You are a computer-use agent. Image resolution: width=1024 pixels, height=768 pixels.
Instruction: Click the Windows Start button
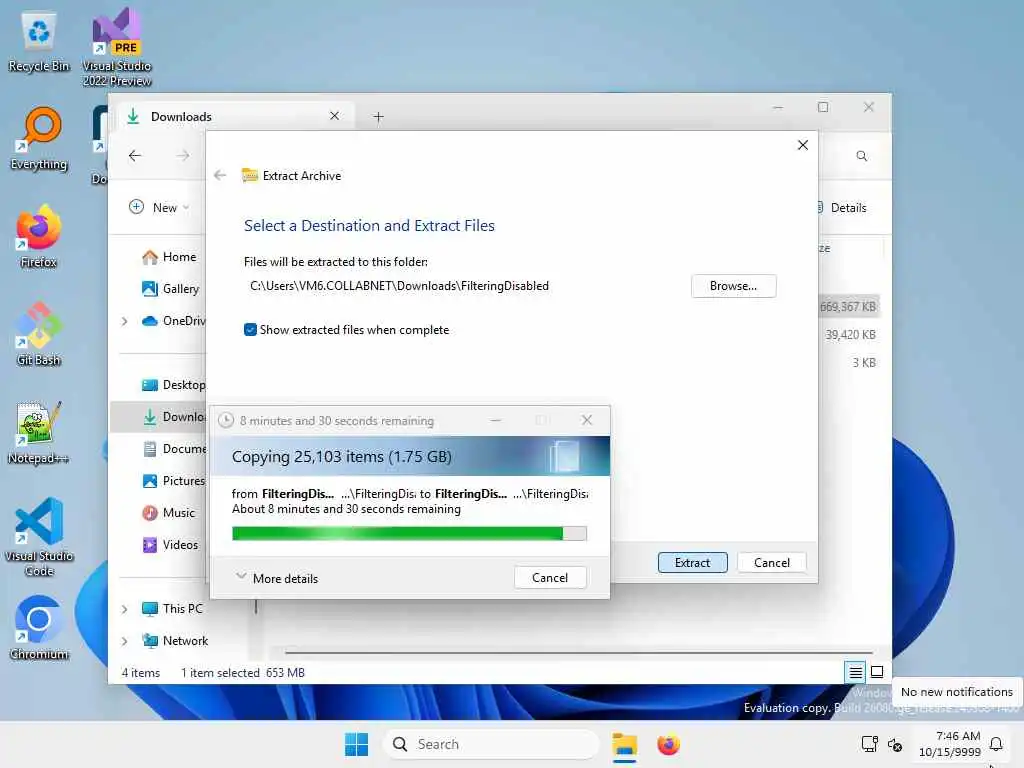click(x=357, y=744)
